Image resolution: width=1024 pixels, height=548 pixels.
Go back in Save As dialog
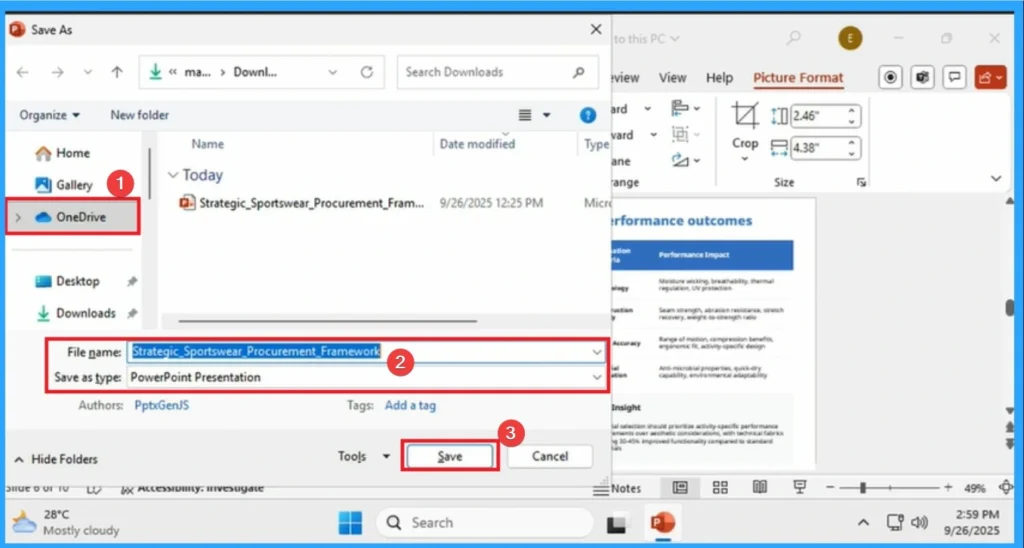23,72
